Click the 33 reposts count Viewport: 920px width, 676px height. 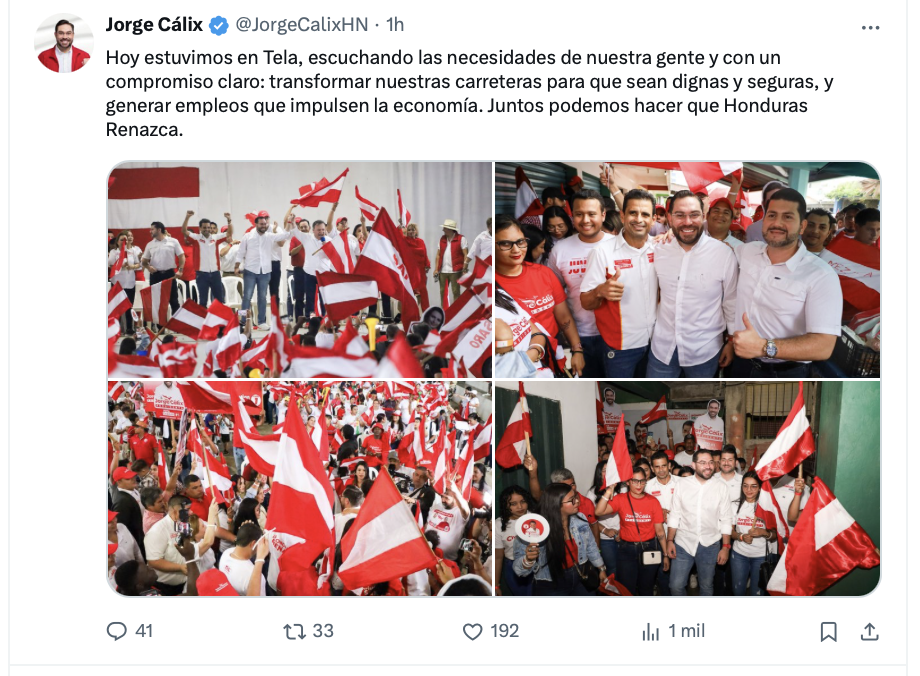(323, 631)
